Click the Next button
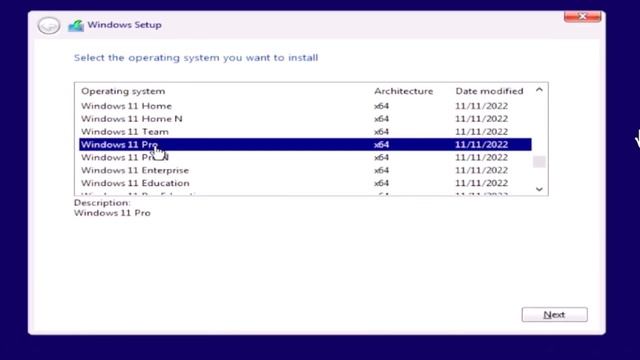 554,315
